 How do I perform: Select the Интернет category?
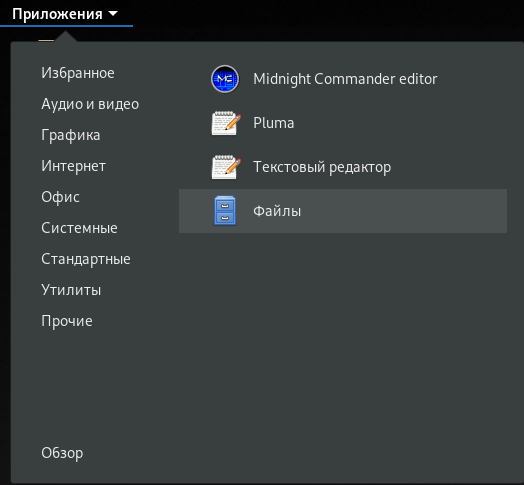click(x=74, y=166)
